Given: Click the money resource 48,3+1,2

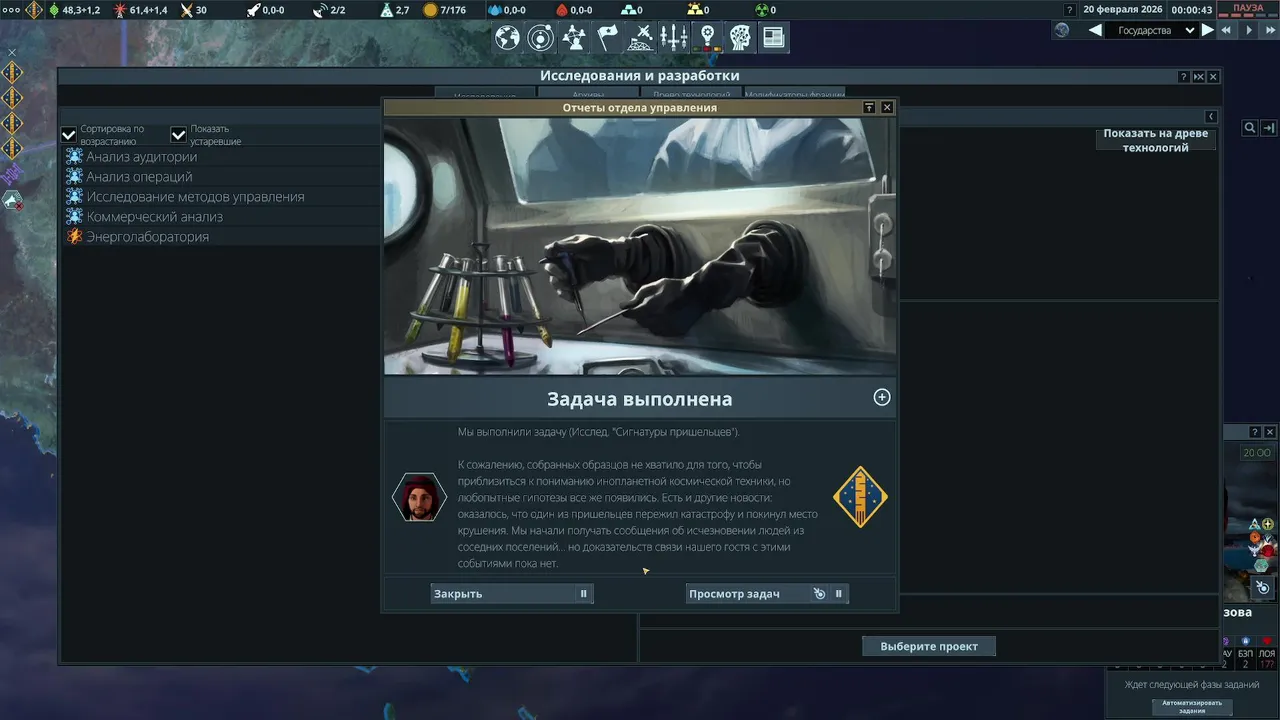Looking at the screenshot, I should pos(73,10).
